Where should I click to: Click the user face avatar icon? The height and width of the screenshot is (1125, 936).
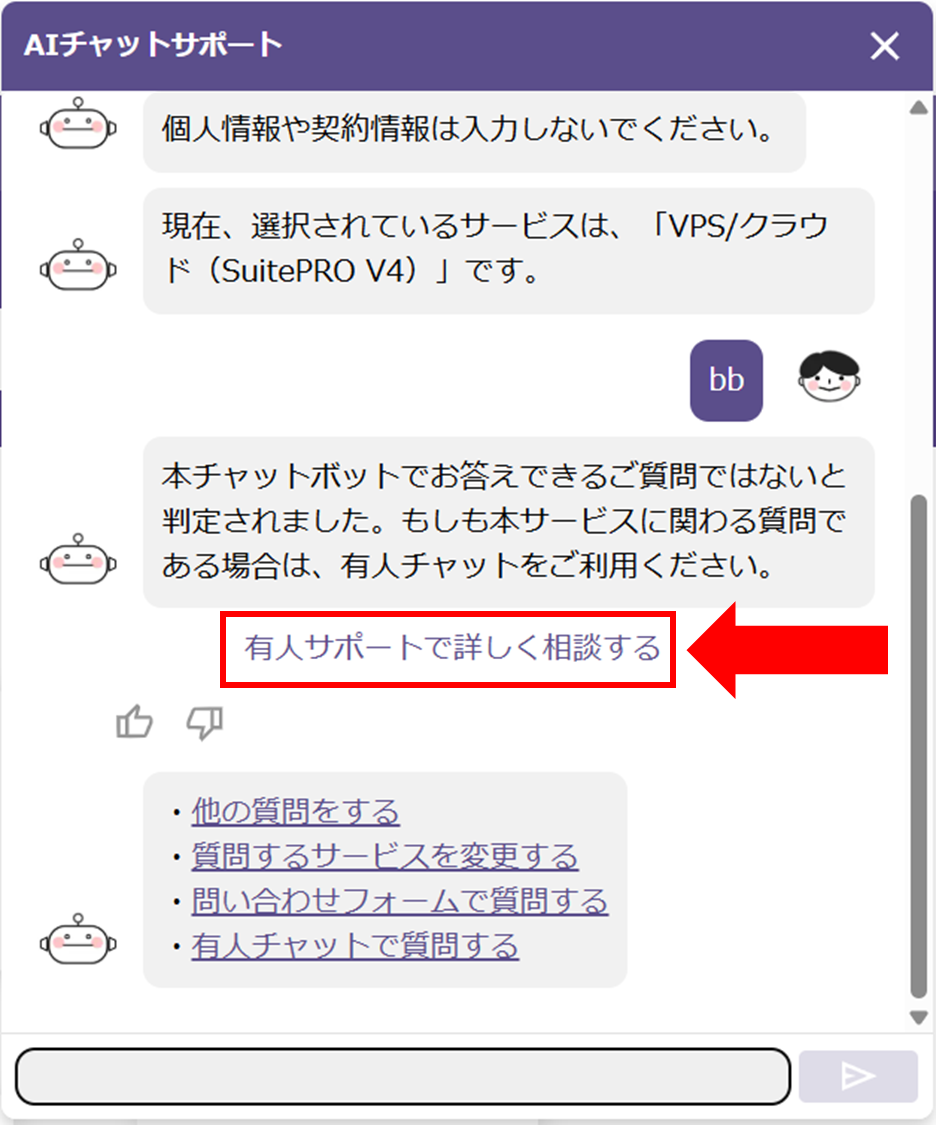[829, 376]
